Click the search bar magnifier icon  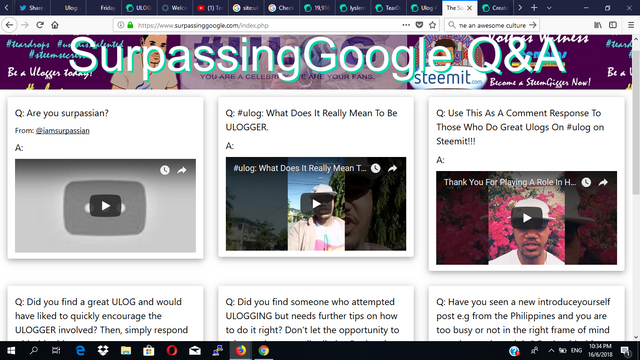[x=451, y=25]
